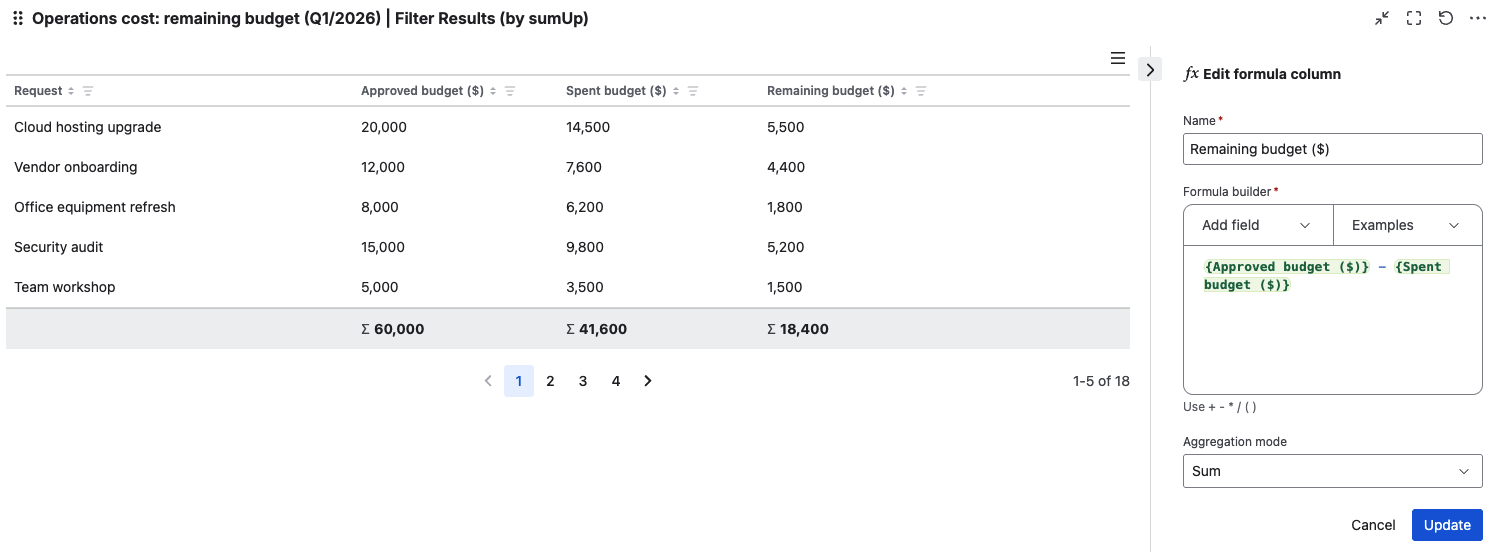Select the Cloud hosting upgrade row
1506x552 pixels.
[568, 127]
